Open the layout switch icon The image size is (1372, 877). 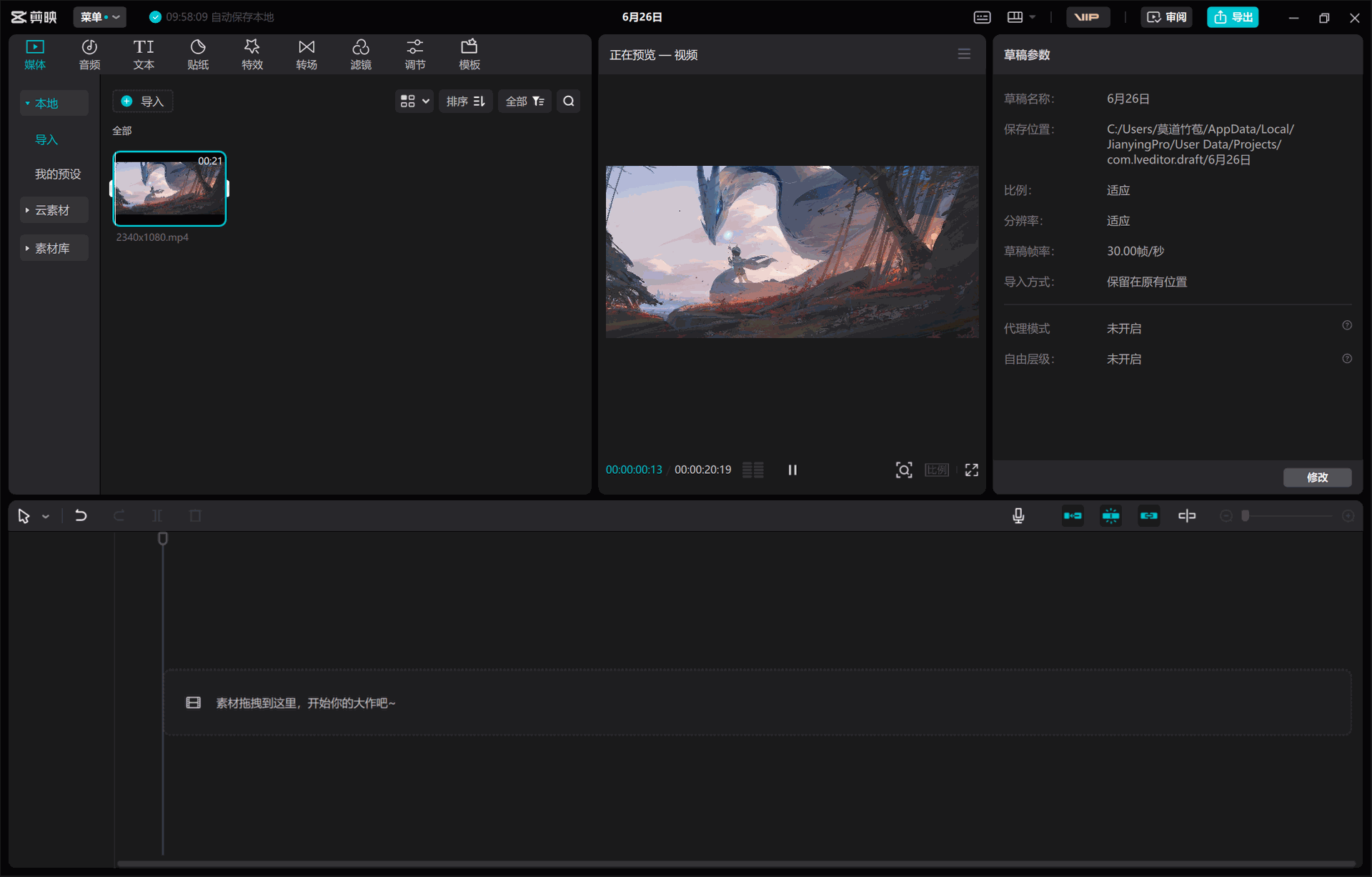click(1015, 17)
